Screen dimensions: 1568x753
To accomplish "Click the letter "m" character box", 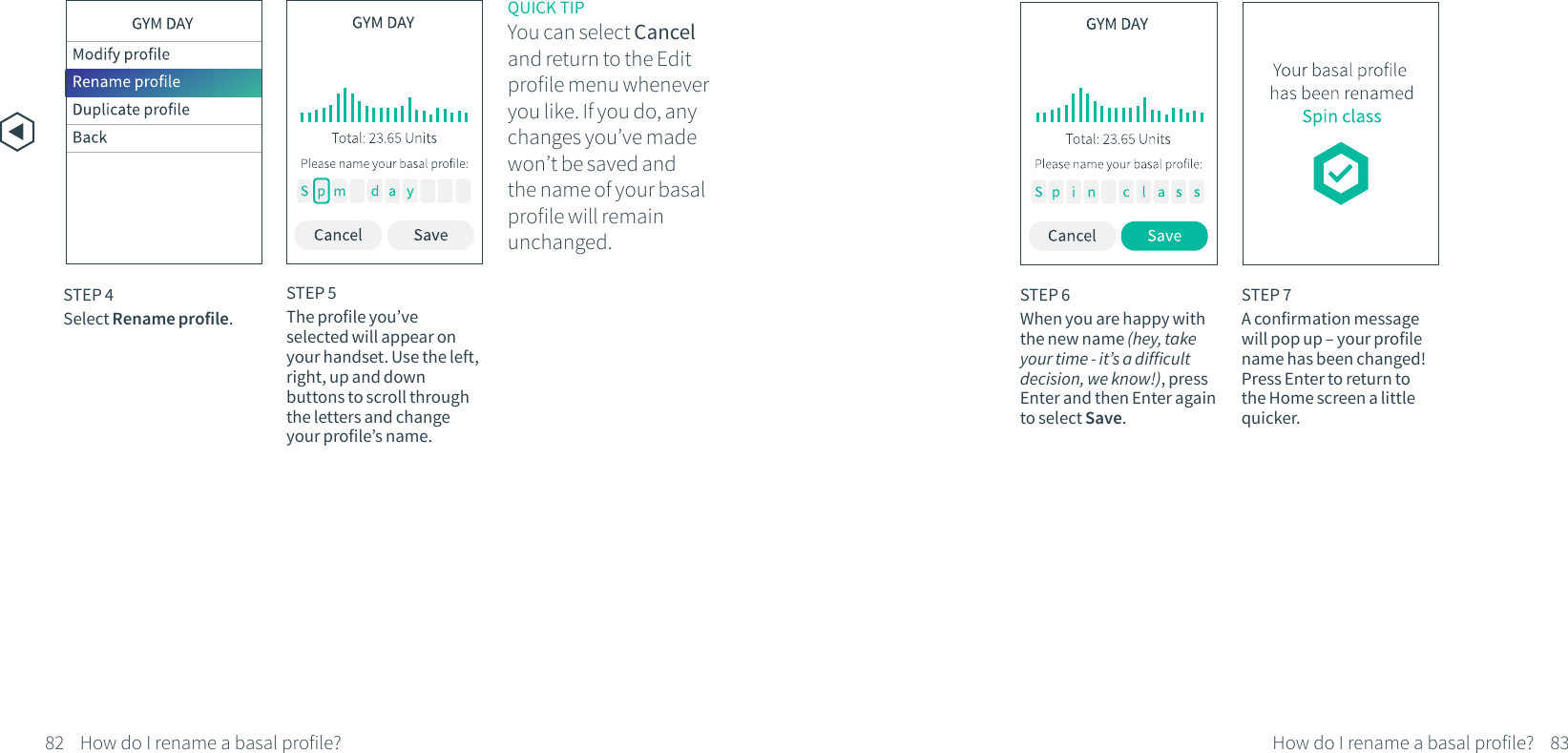I will 339,191.
